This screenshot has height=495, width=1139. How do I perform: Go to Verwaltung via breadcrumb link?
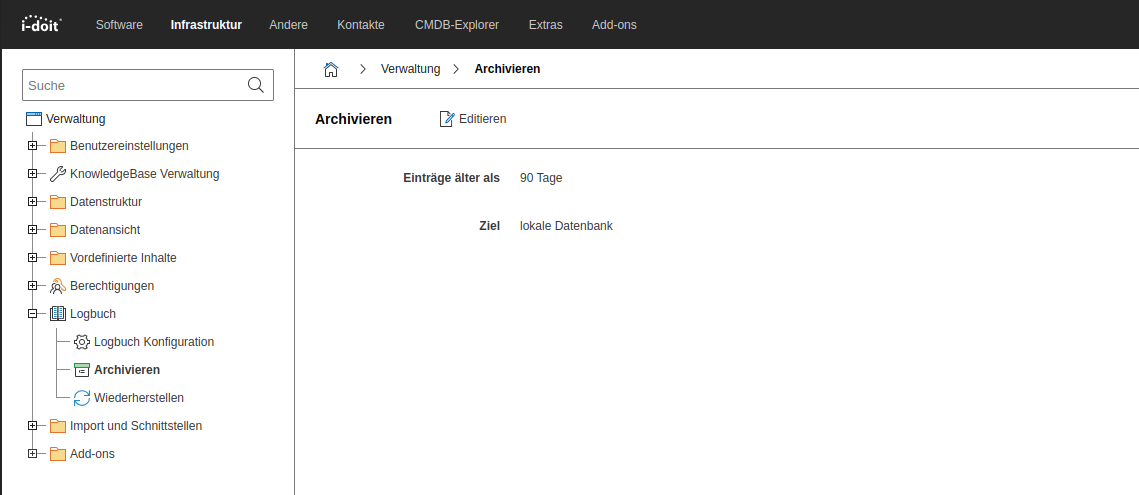411,69
